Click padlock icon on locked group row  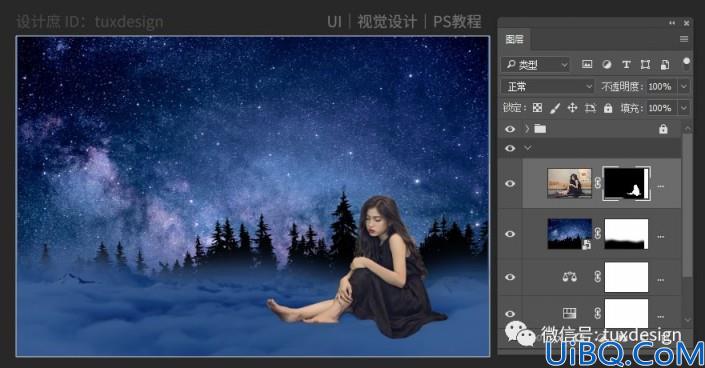(663, 129)
